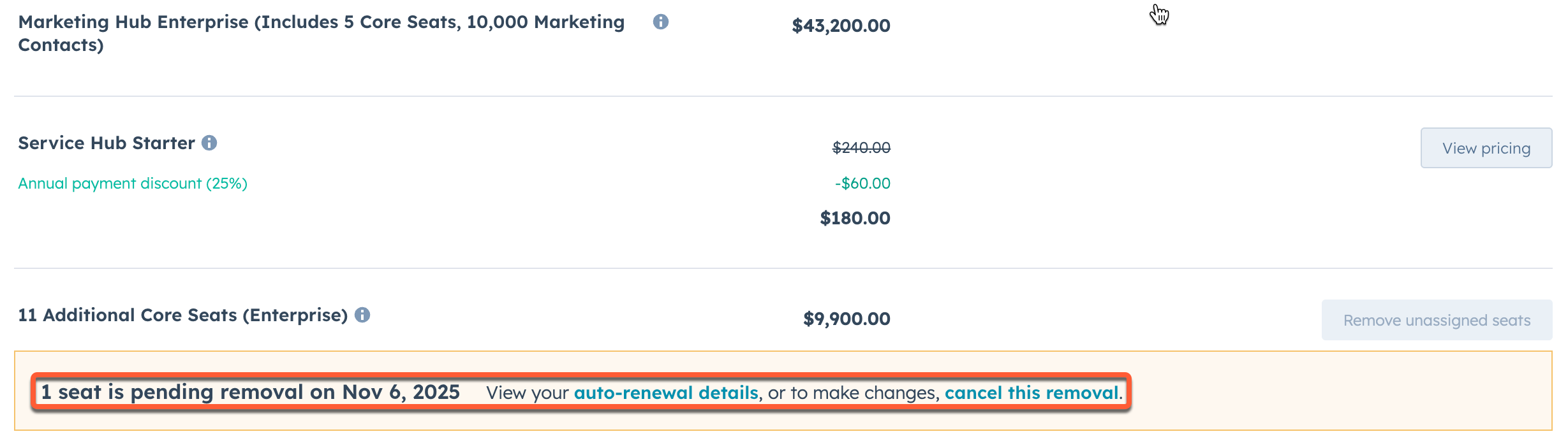The width and height of the screenshot is (1568, 441).
Task: Open the Service Hub Starter info icon
Action: 209,143
